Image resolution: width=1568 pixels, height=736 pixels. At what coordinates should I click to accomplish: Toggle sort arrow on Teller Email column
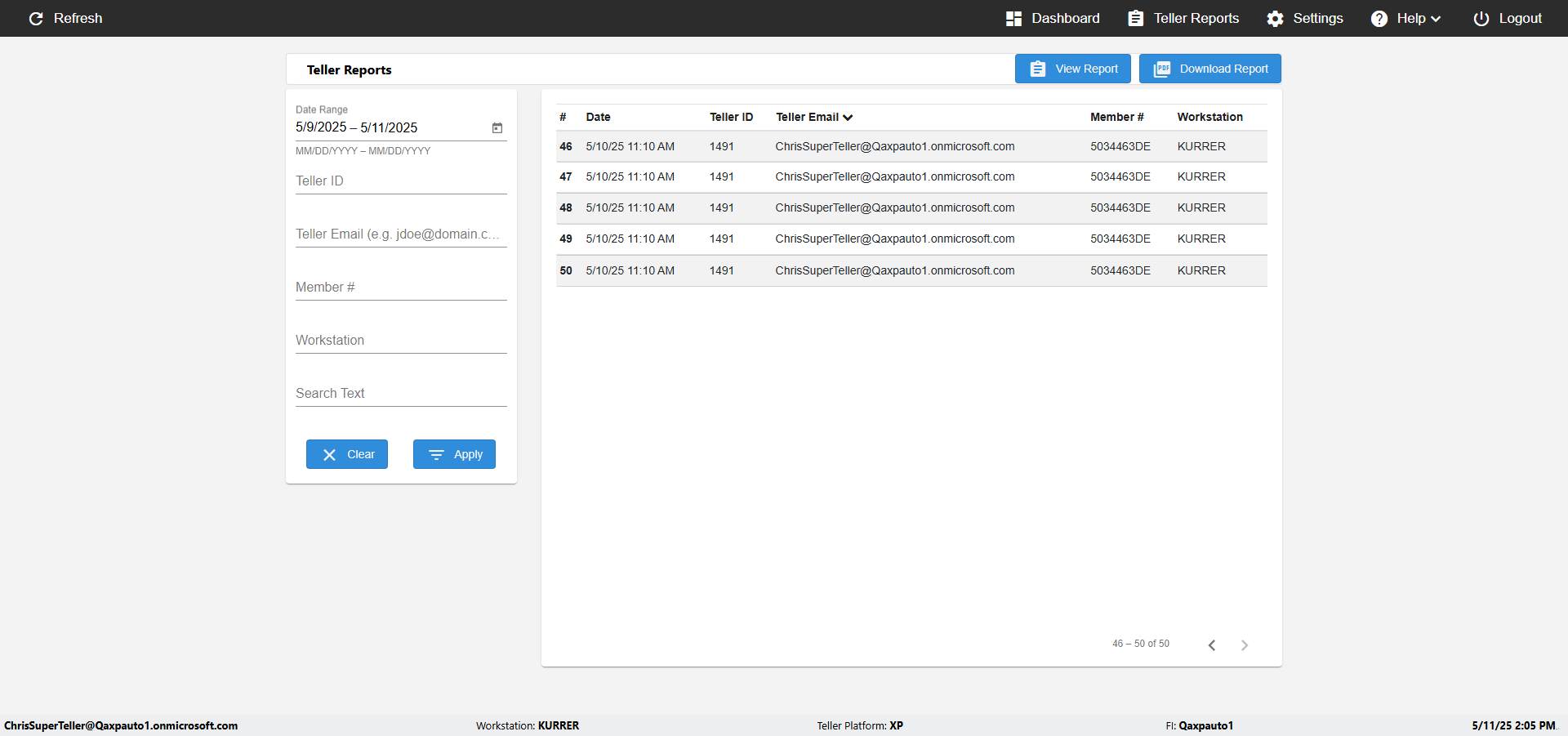click(848, 118)
